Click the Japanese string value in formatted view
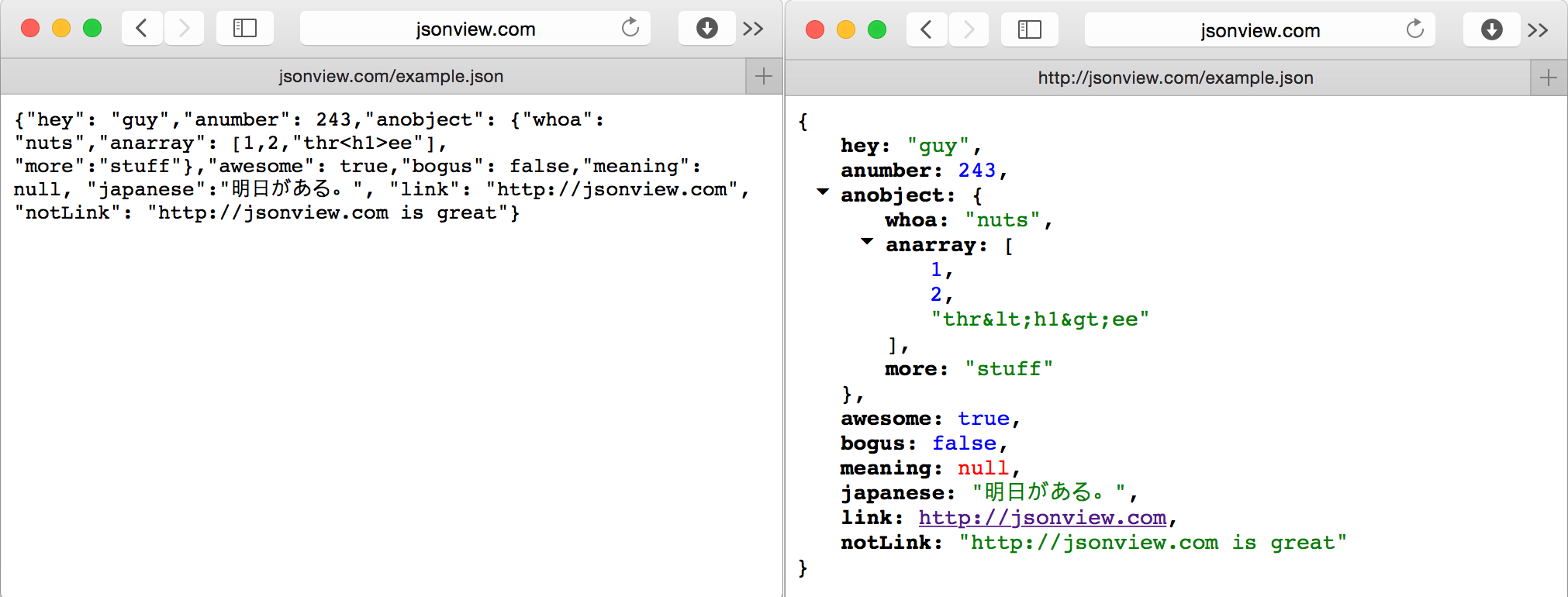Image resolution: width=1568 pixels, height=597 pixels. tap(1049, 492)
